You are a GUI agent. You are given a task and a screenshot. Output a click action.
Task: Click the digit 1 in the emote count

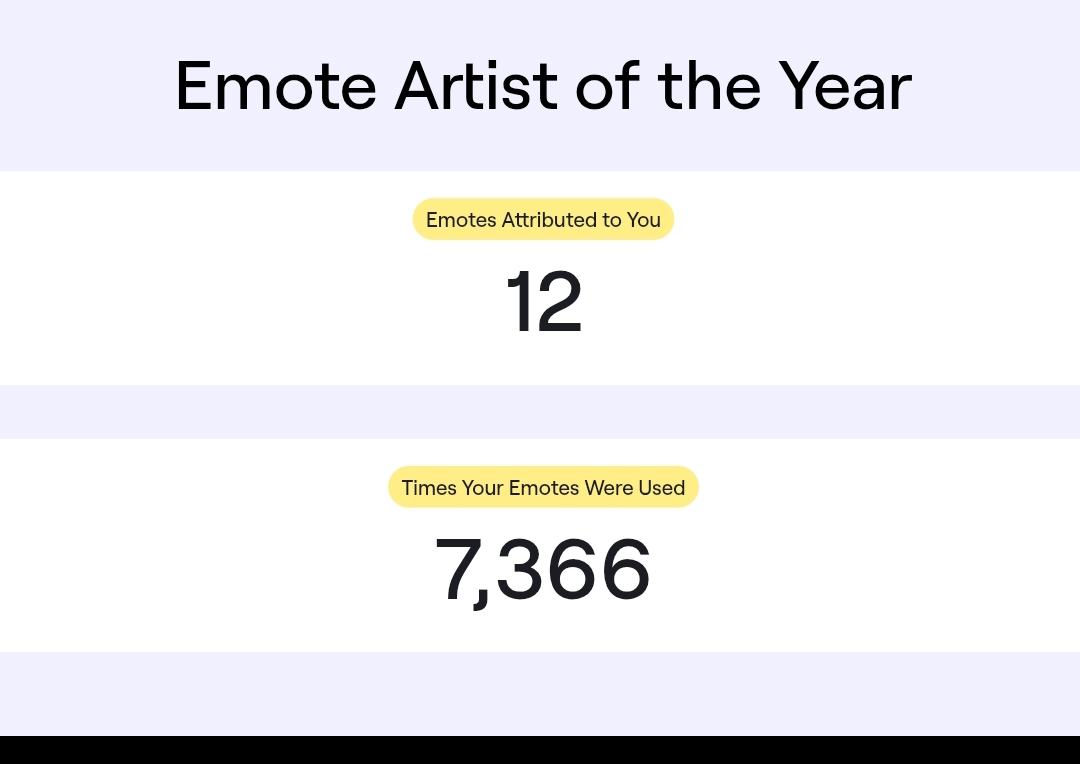tap(519, 303)
